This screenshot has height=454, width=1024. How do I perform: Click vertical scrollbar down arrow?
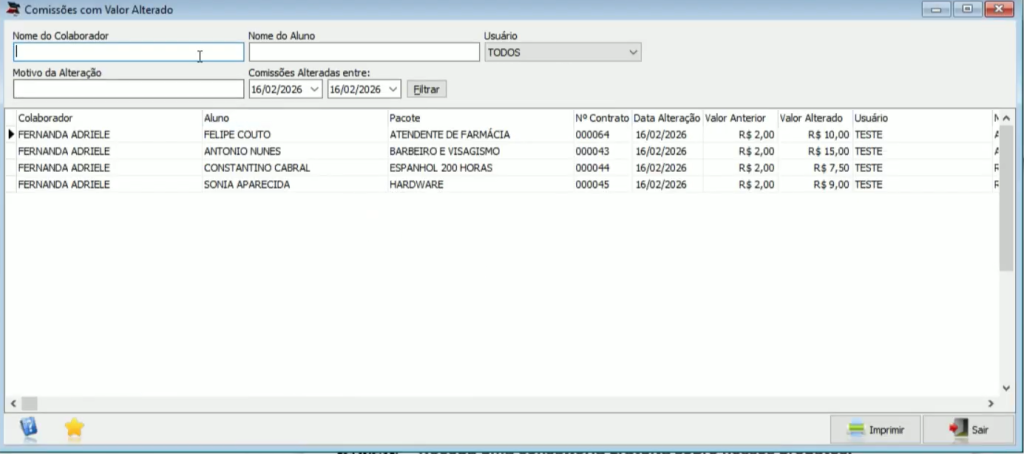tap(1006, 388)
